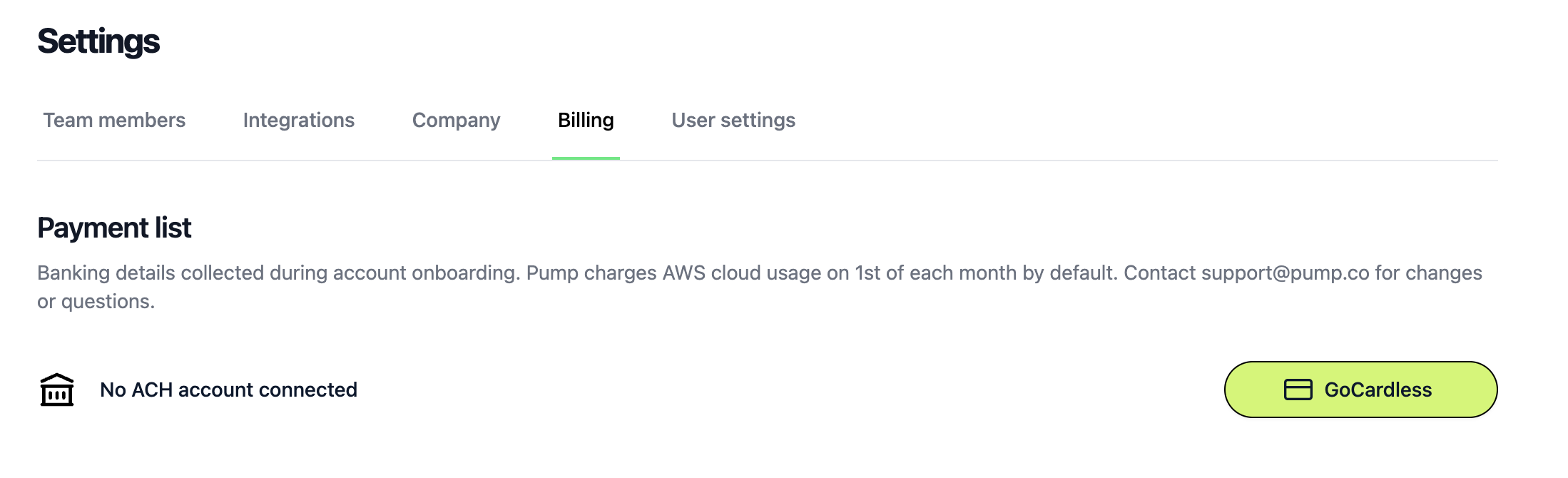Click the bank building icon
Screen dimensions: 1568x478
[57, 390]
